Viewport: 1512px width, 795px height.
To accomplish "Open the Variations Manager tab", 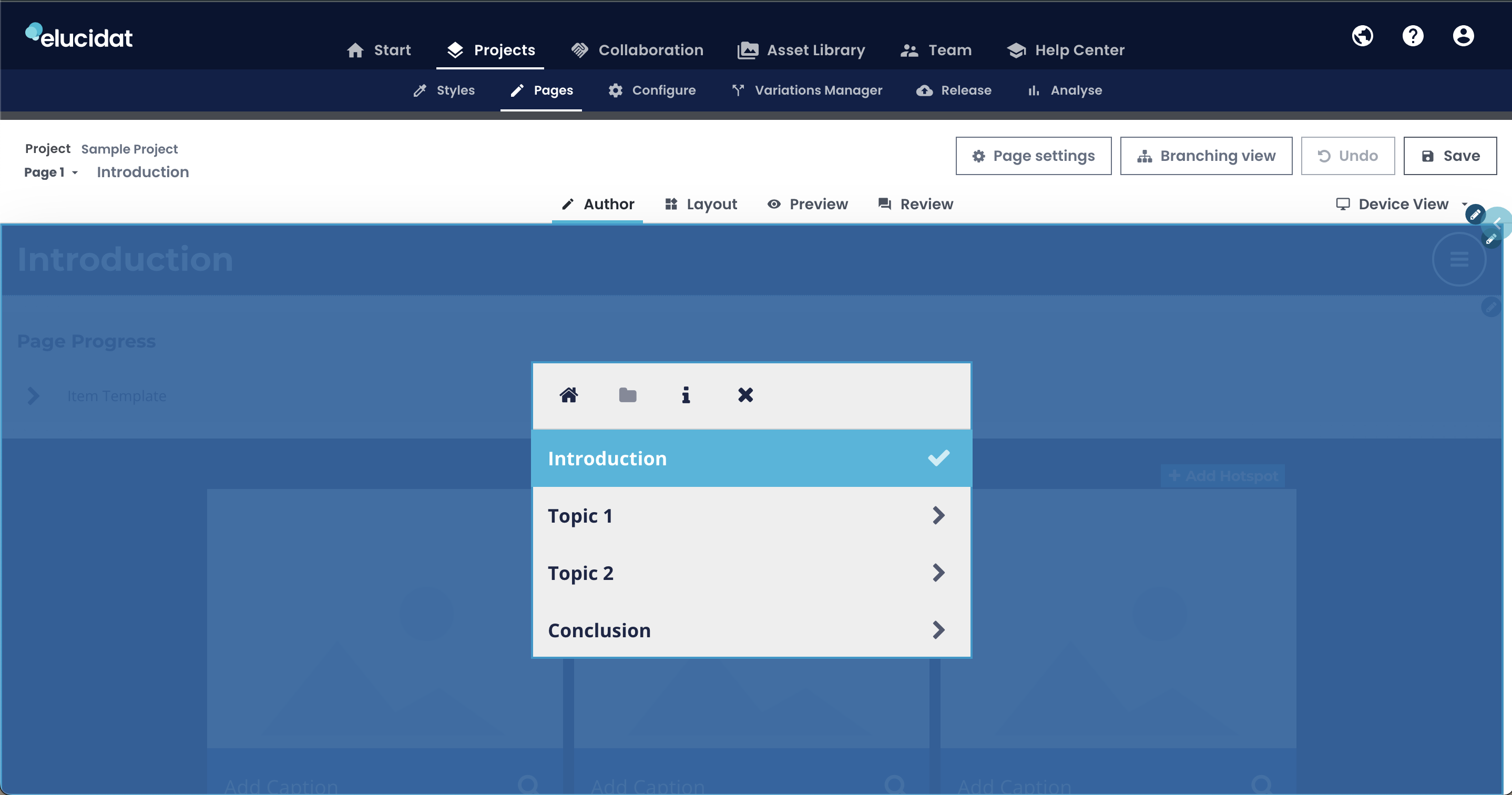I will [807, 90].
